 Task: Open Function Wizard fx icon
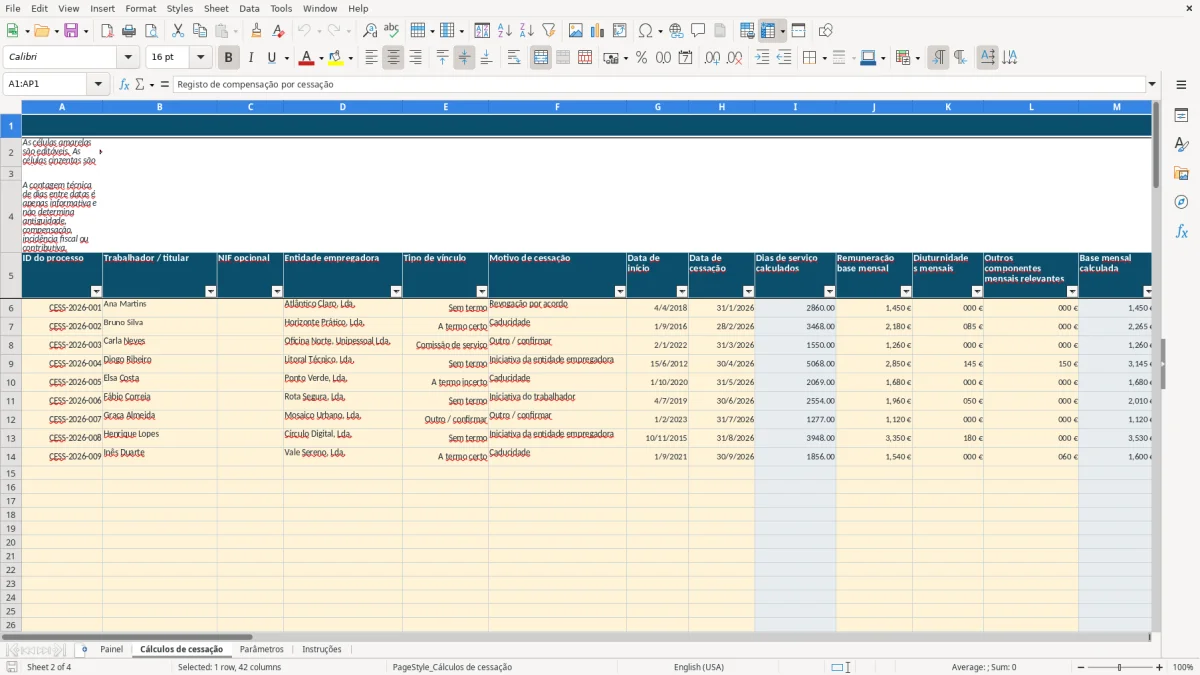coord(124,85)
